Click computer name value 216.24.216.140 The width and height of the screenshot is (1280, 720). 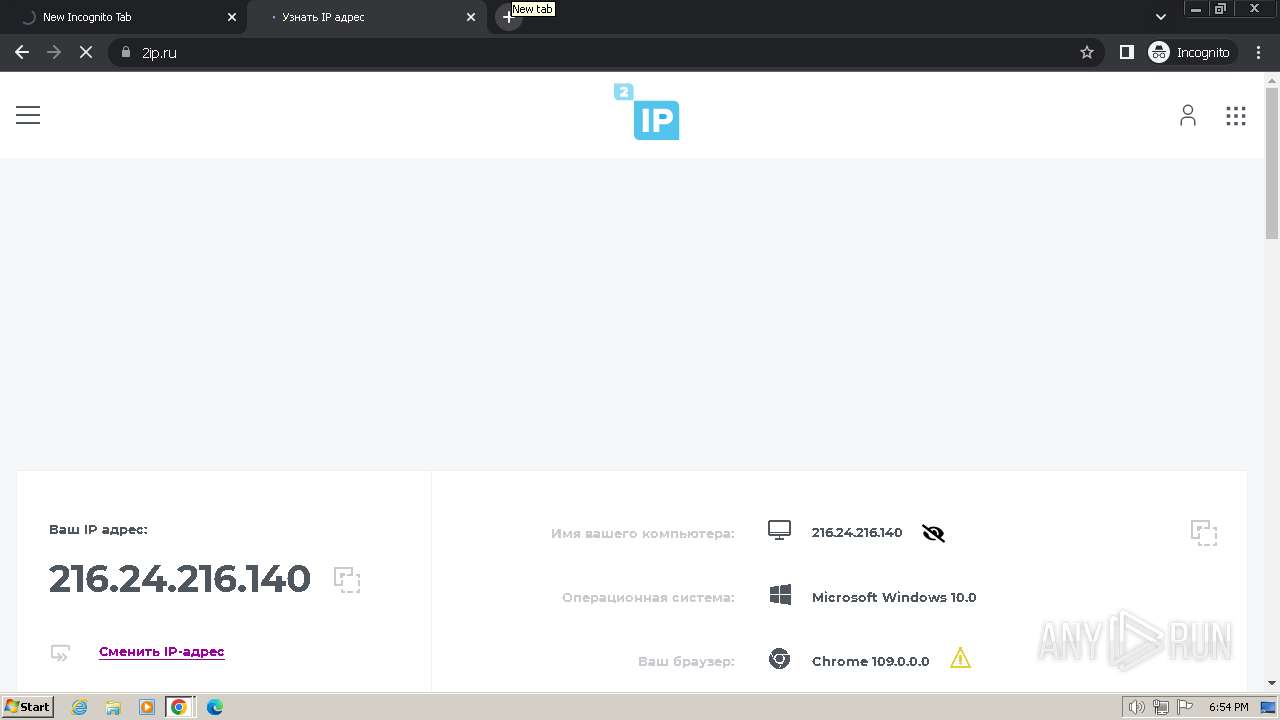point(857,533)
